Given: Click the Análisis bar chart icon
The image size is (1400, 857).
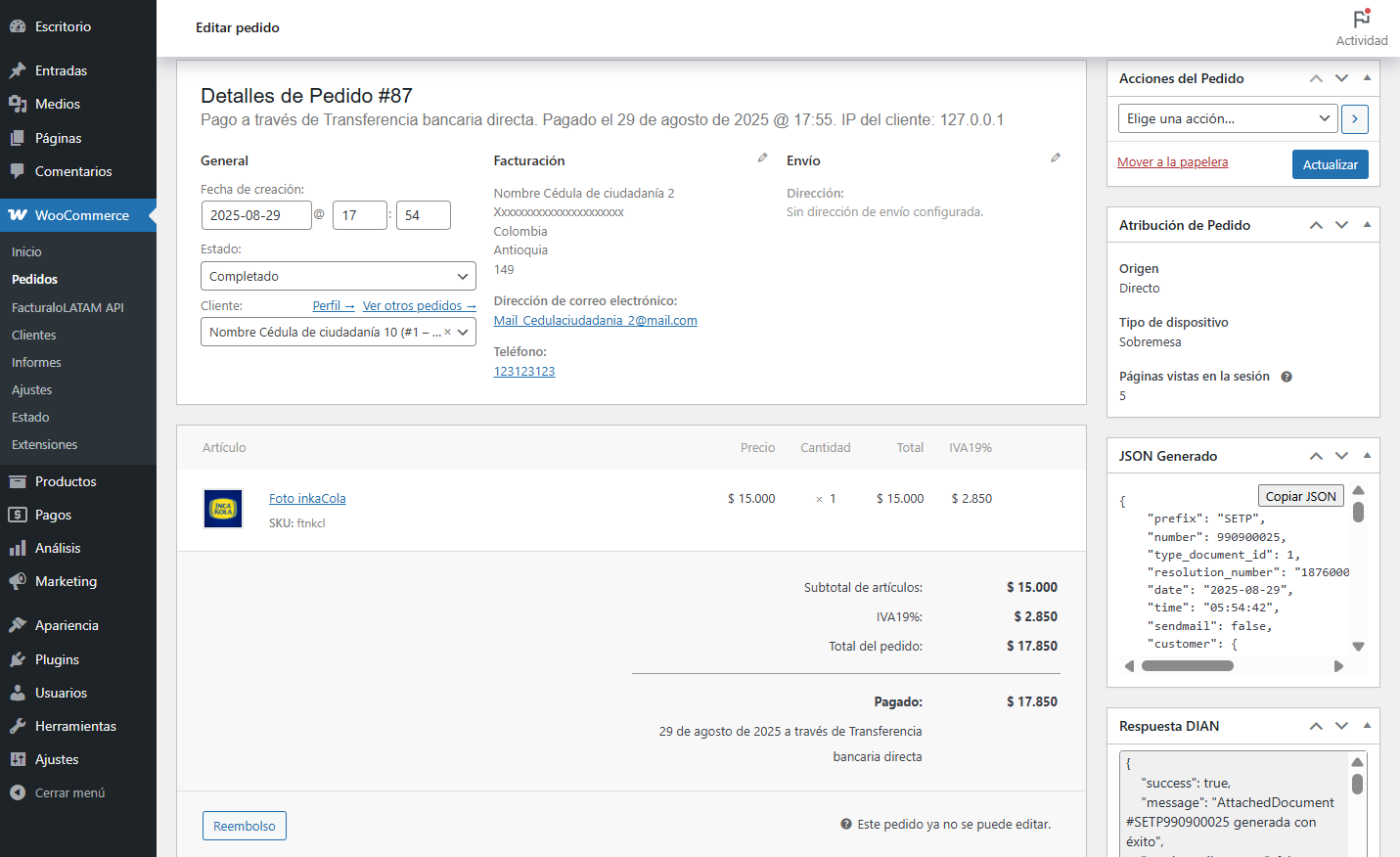Looking at the screenshot, I should tap(18, 548).
